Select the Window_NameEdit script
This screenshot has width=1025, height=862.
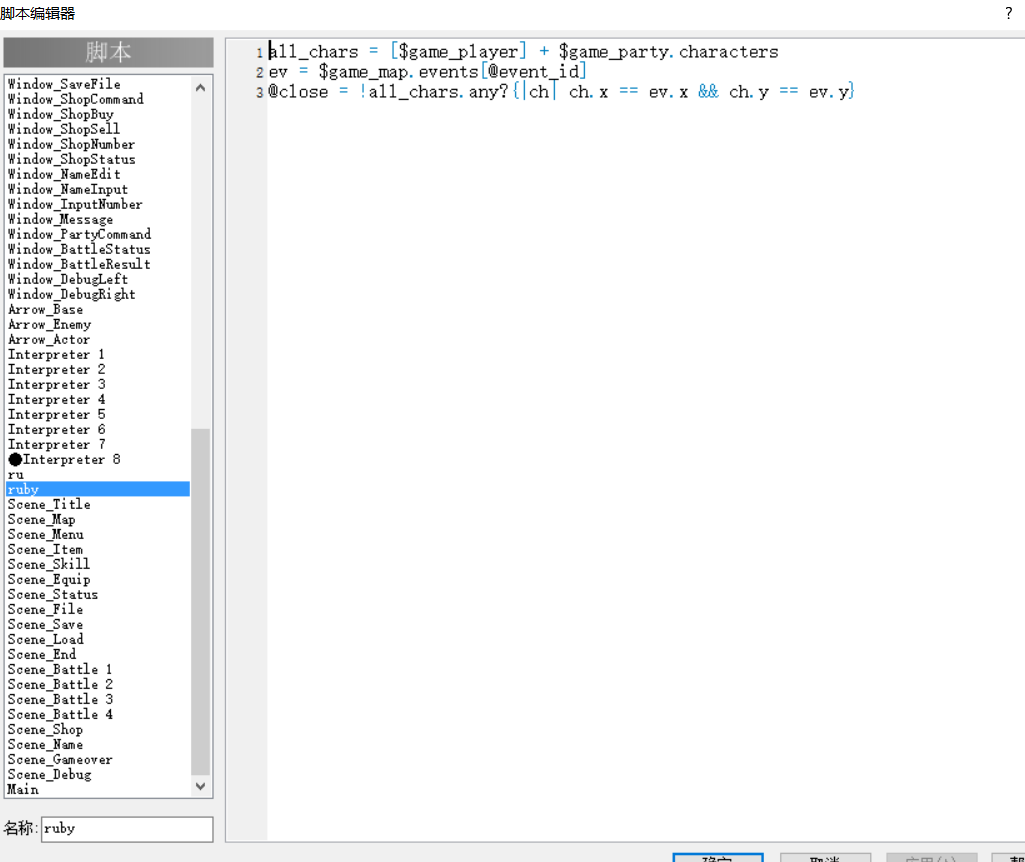tap(64, 174)
